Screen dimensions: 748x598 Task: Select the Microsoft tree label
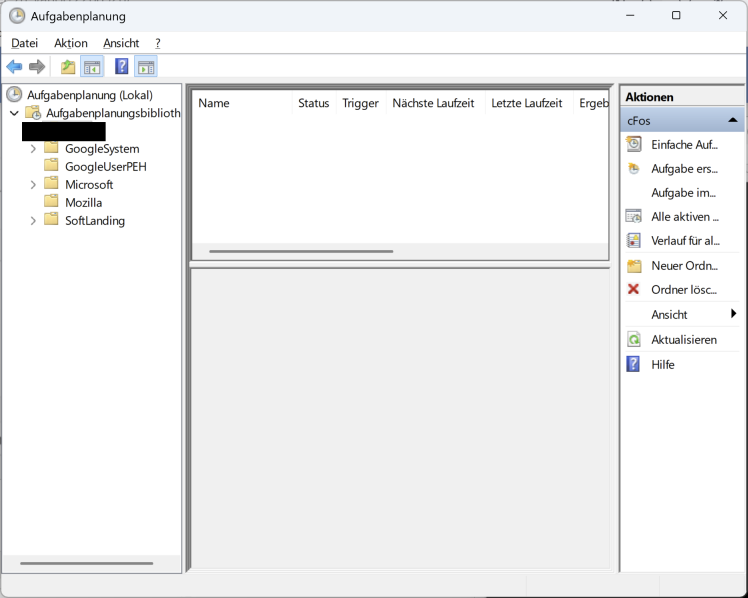pos(89,185)
